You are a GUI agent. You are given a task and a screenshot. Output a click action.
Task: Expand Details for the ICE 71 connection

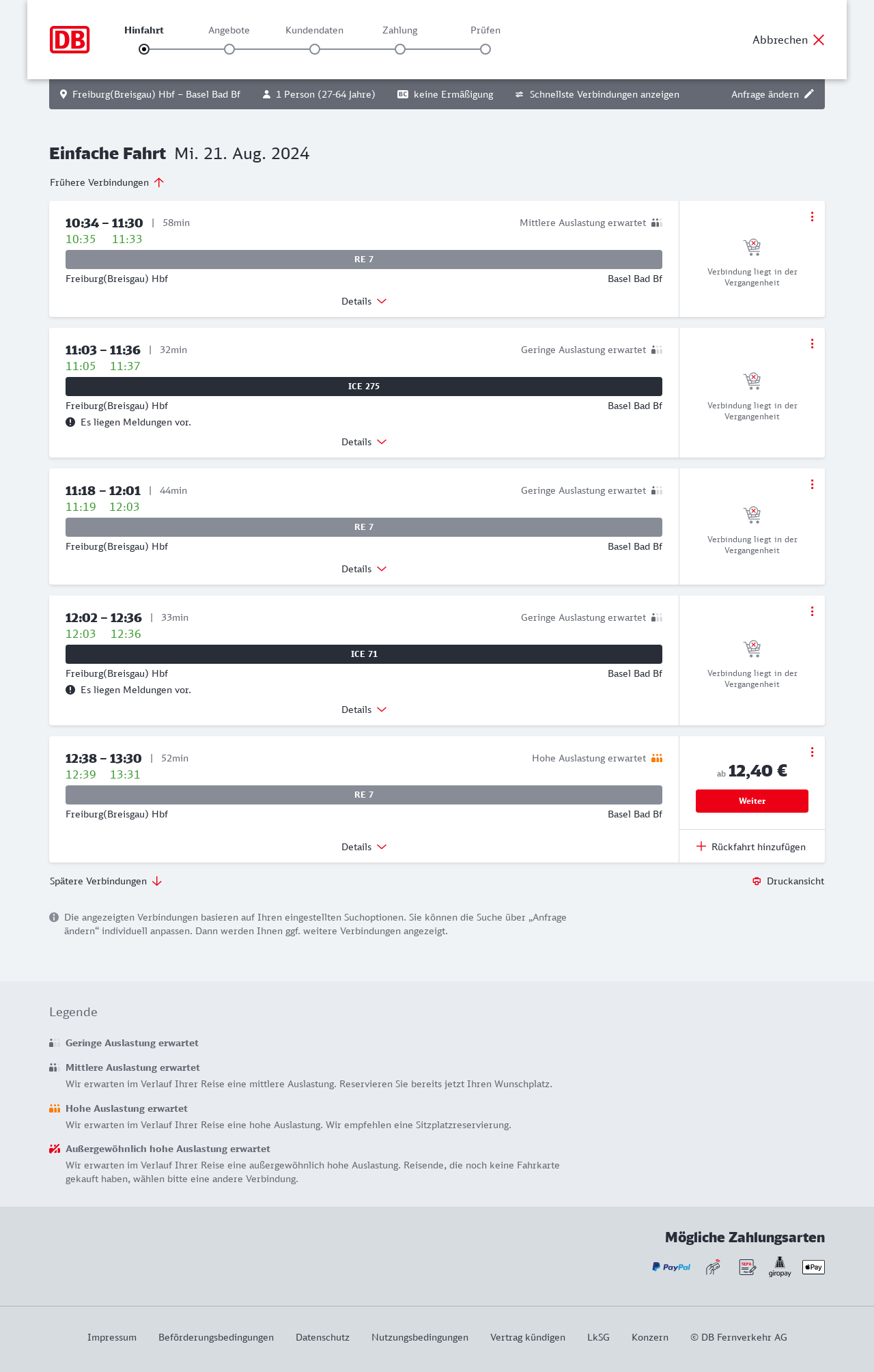pyautogui.click(x=363, y=710)
